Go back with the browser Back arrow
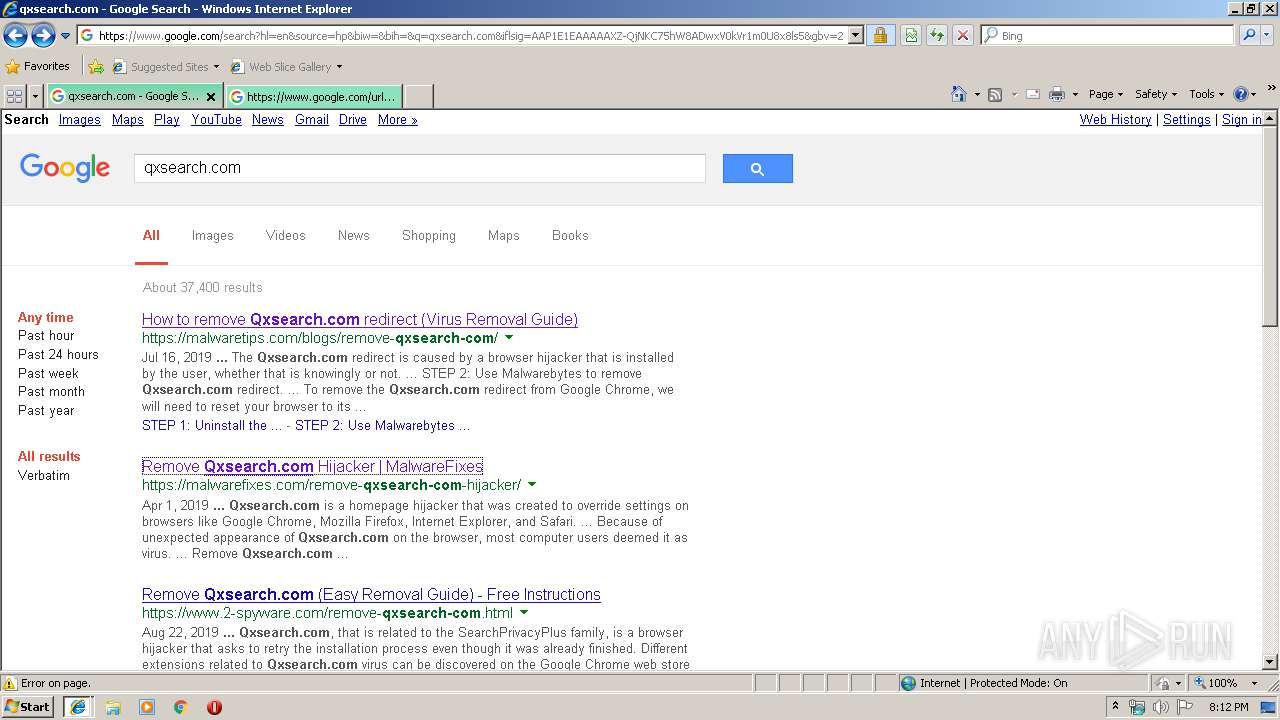The width and height of the screenshot is (1280, 720). pyautogui.click(x=15, y=36)
